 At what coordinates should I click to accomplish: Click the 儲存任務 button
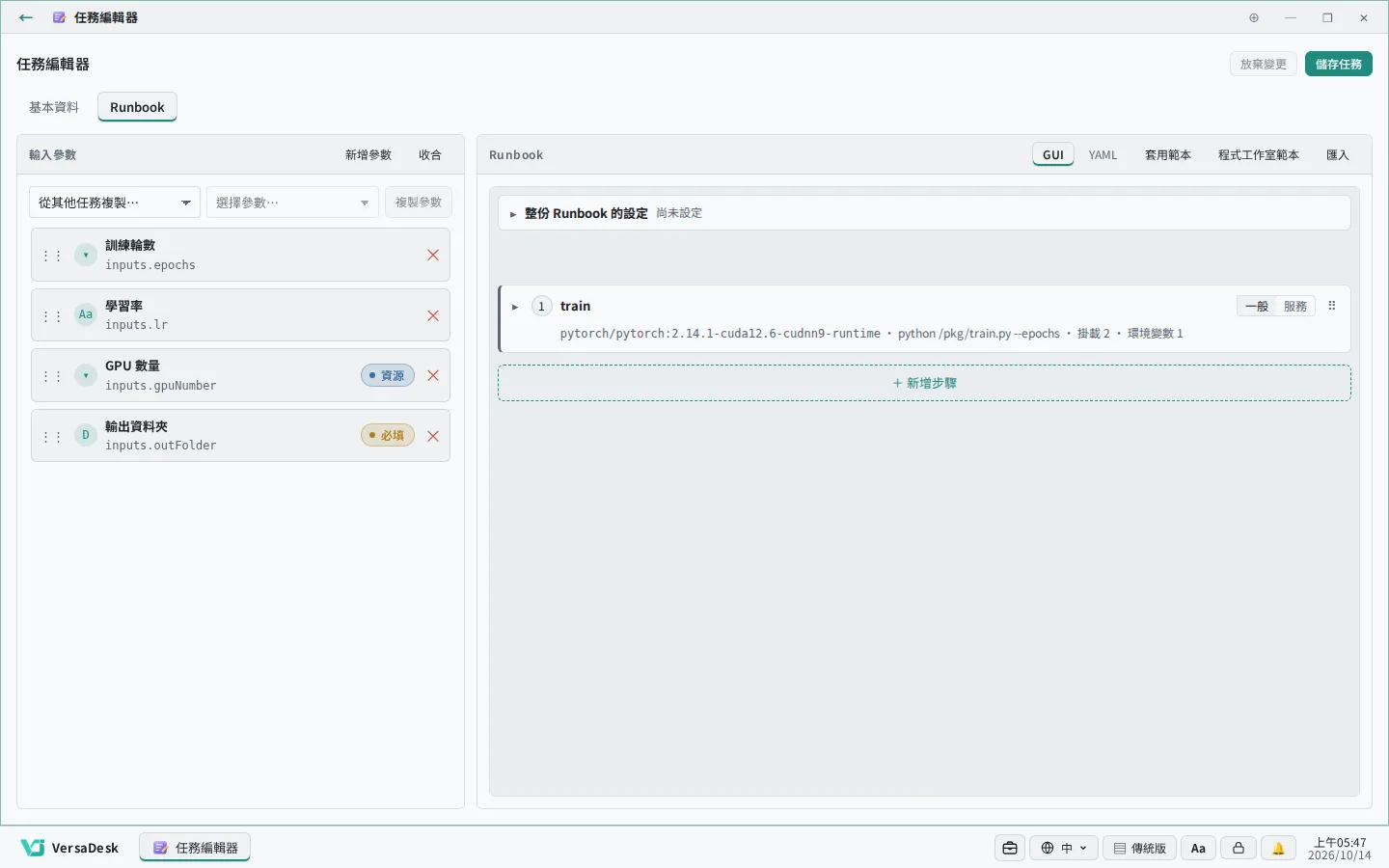tap(1339, 64)
